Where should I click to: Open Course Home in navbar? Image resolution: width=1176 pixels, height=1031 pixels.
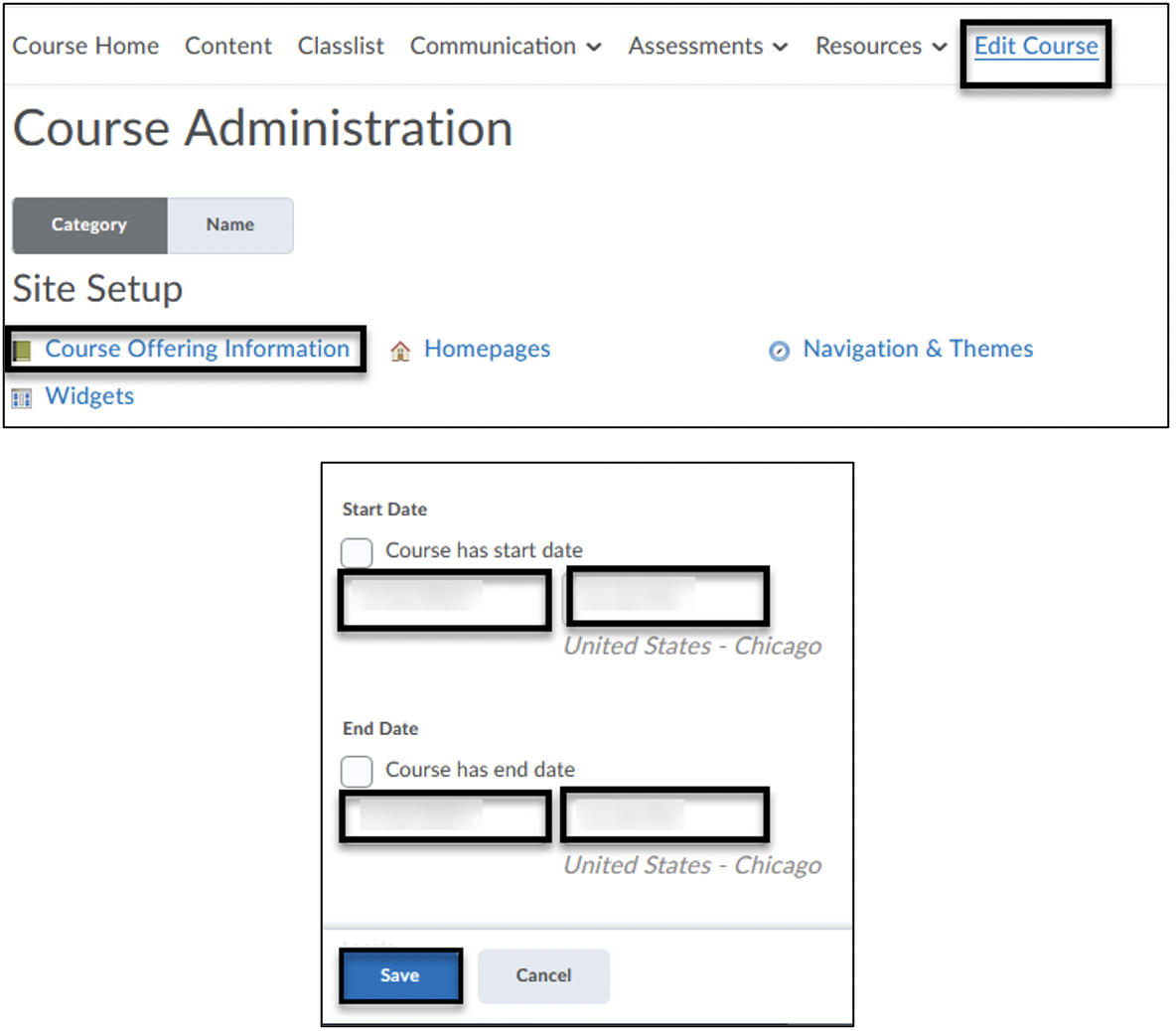pos(85,47)
